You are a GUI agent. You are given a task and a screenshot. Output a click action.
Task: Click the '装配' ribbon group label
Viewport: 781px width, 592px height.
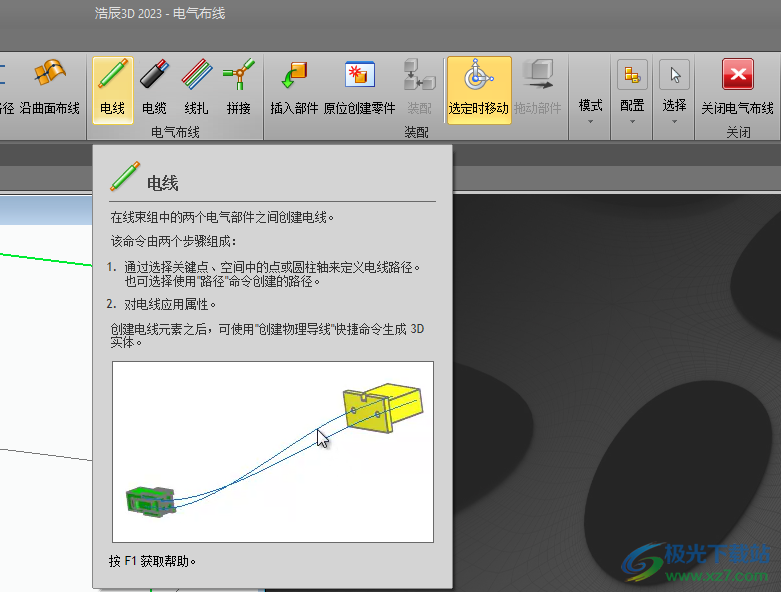pyautogui.click(x=416, y=132)
